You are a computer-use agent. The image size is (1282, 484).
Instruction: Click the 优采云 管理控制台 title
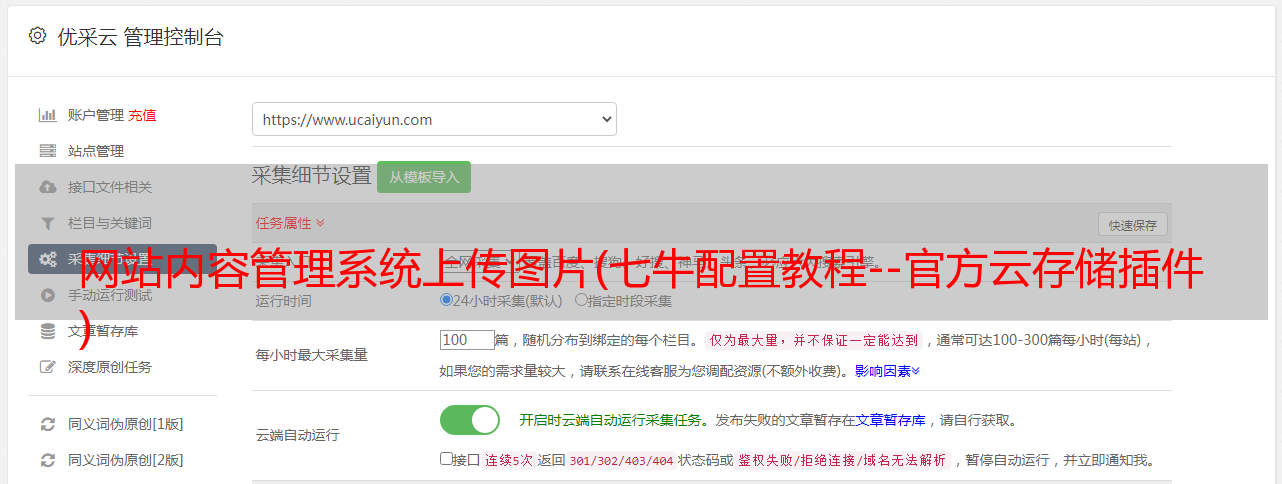pos(141,37)
